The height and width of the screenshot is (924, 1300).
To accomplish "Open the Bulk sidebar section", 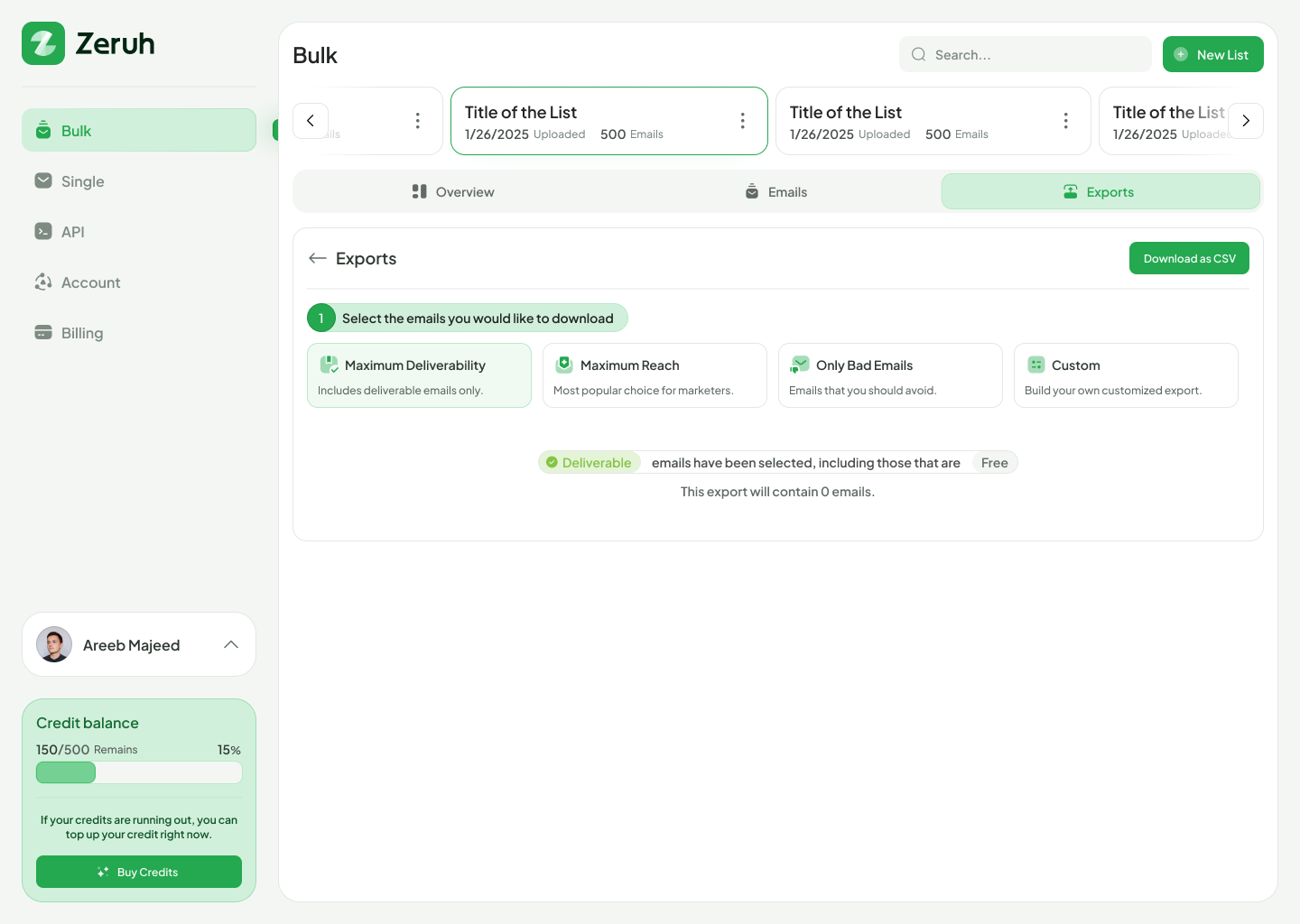I will pyautogui.click(x=139, y=130).
